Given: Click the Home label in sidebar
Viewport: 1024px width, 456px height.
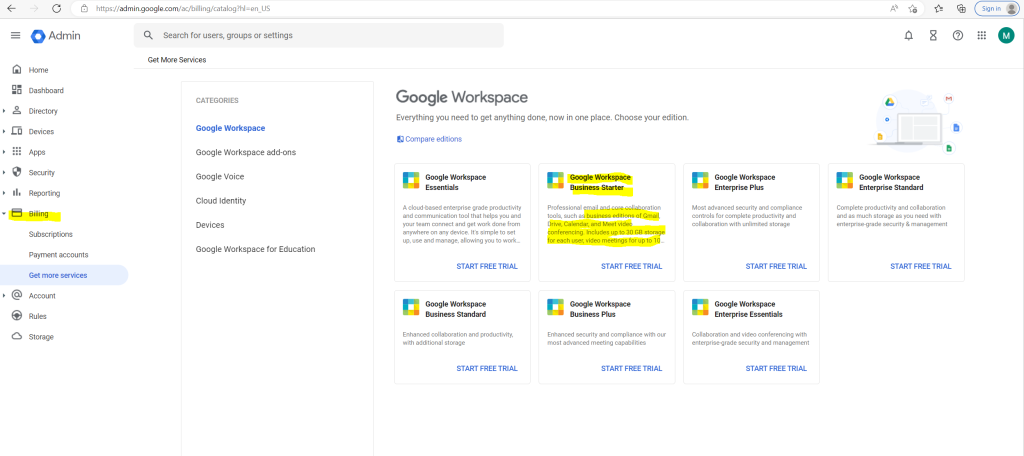Looking at the screenshot, I should point(39,70).
